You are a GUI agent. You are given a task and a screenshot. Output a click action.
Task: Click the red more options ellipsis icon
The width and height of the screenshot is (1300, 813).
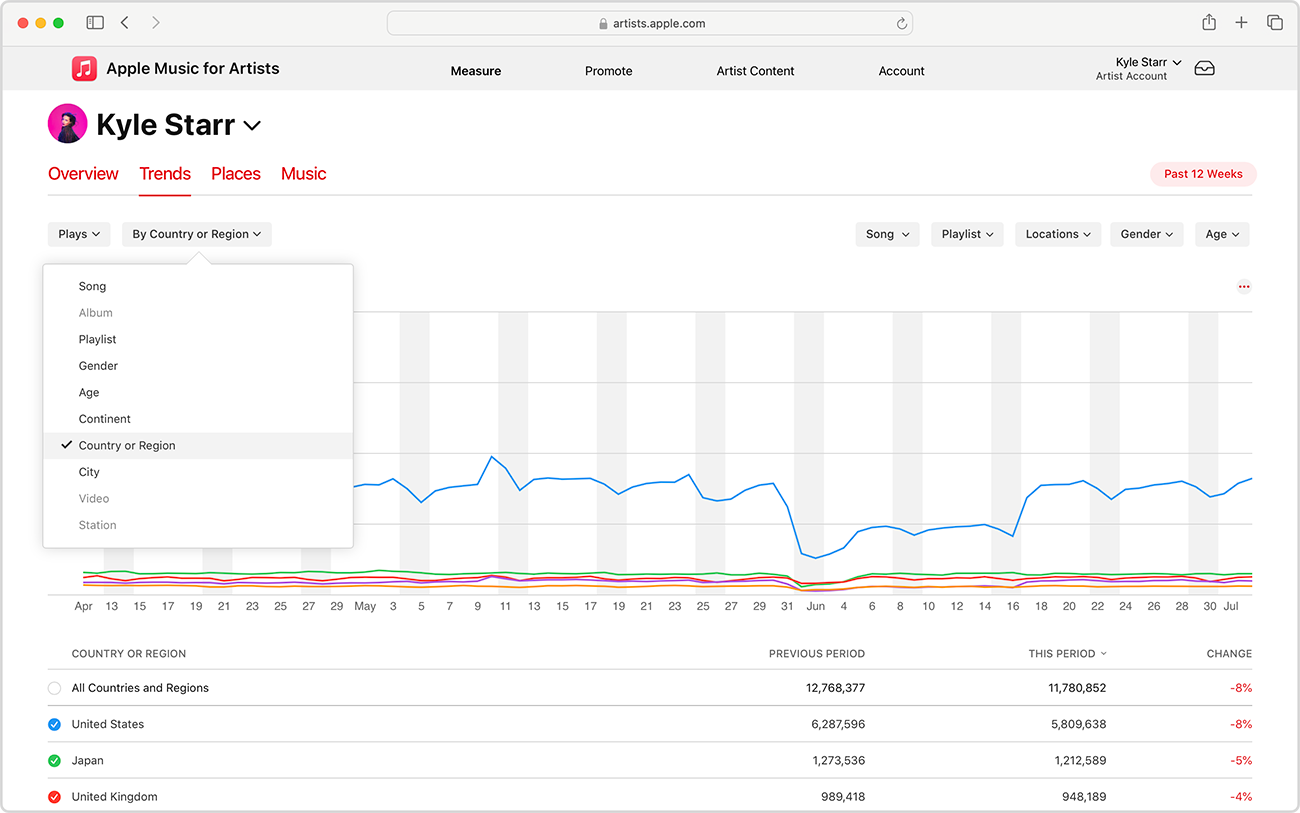(x=1244, y=287)
